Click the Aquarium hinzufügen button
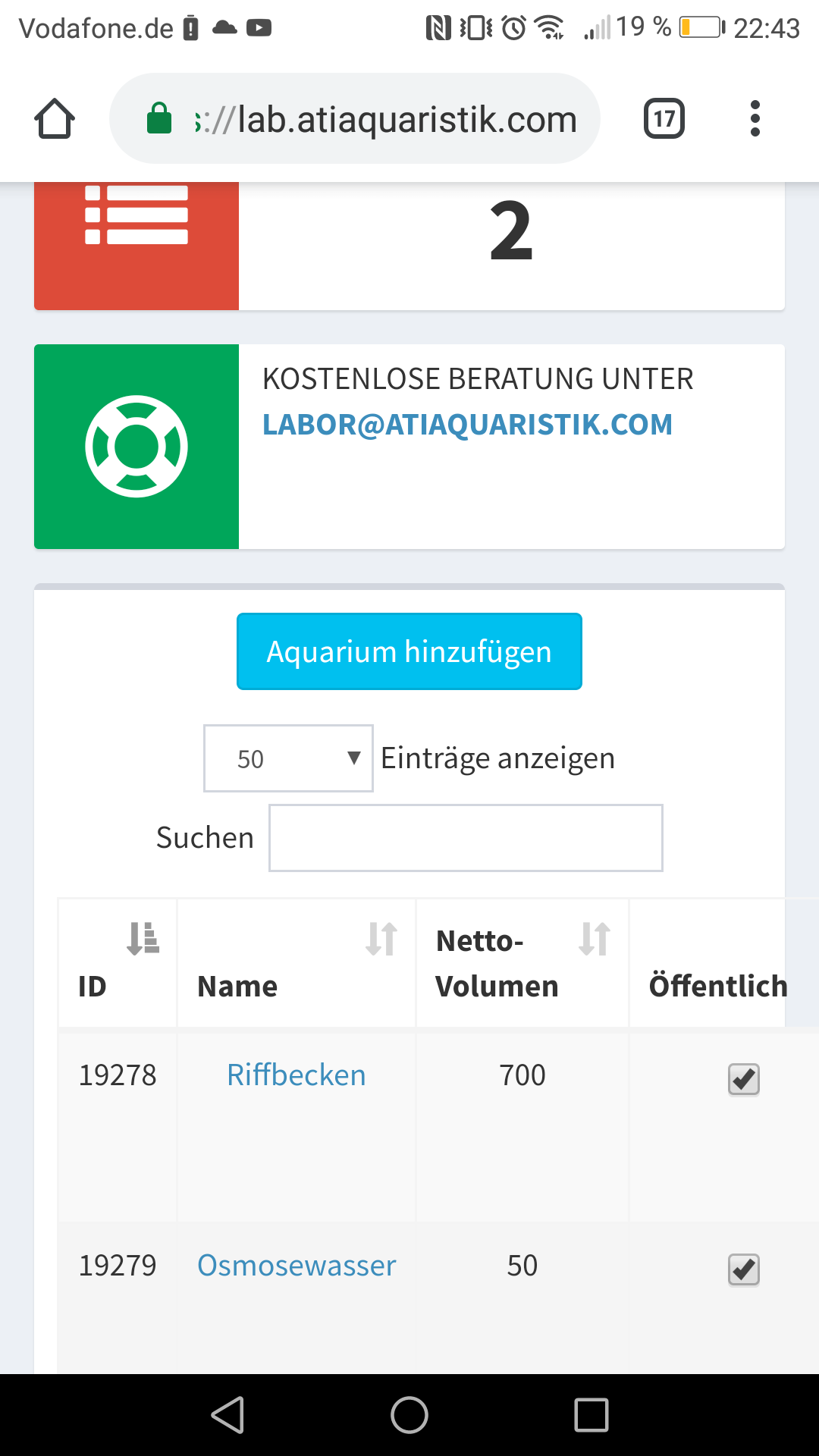 click(x=409, y=651)
